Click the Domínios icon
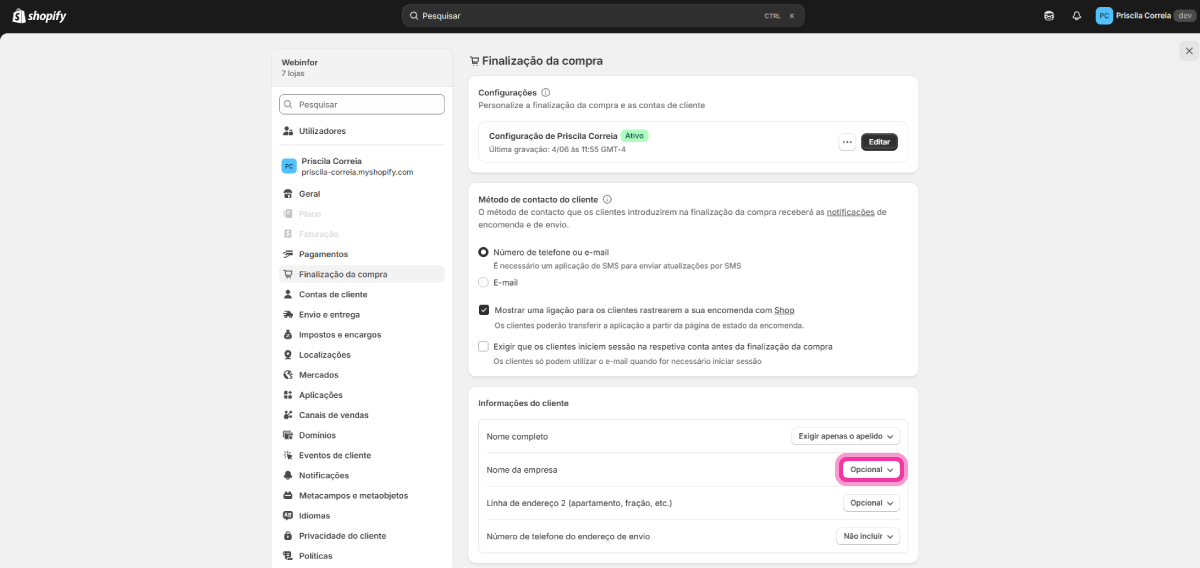Image resolution: width=1200 pixels, height=568 pixels. coord(288,435)
